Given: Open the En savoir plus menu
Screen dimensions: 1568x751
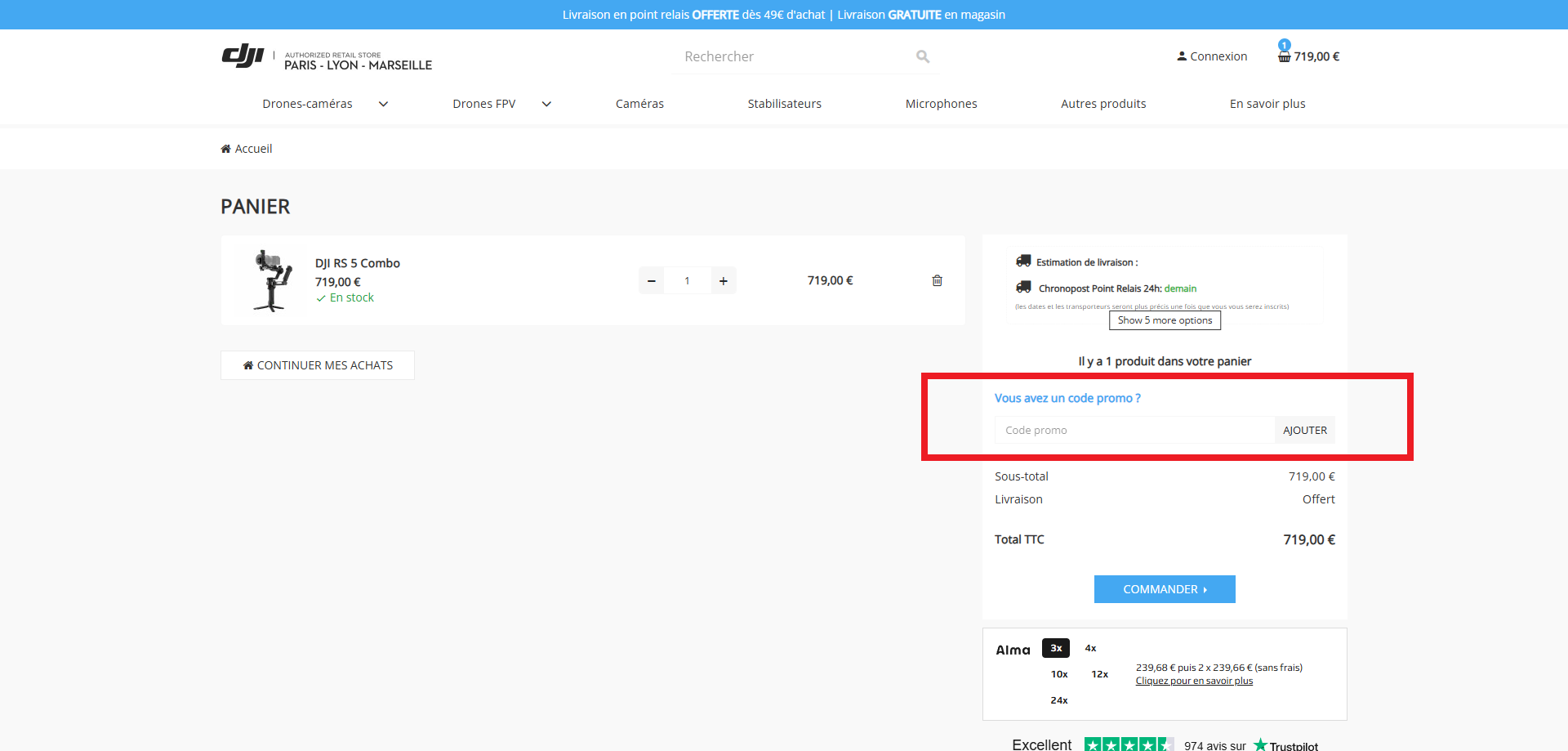Looking at the screenshot, I should pyautogui.click(x=1267, y=104).
